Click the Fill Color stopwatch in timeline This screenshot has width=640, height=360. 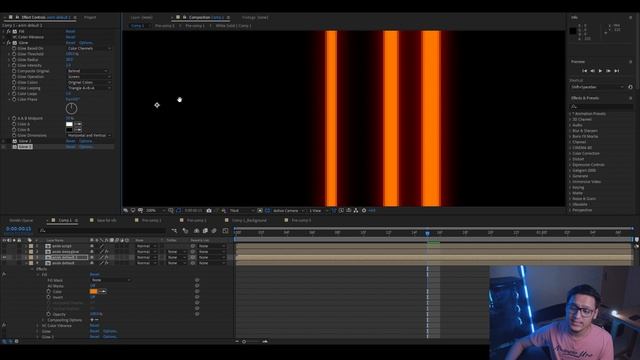pos(49,291)
